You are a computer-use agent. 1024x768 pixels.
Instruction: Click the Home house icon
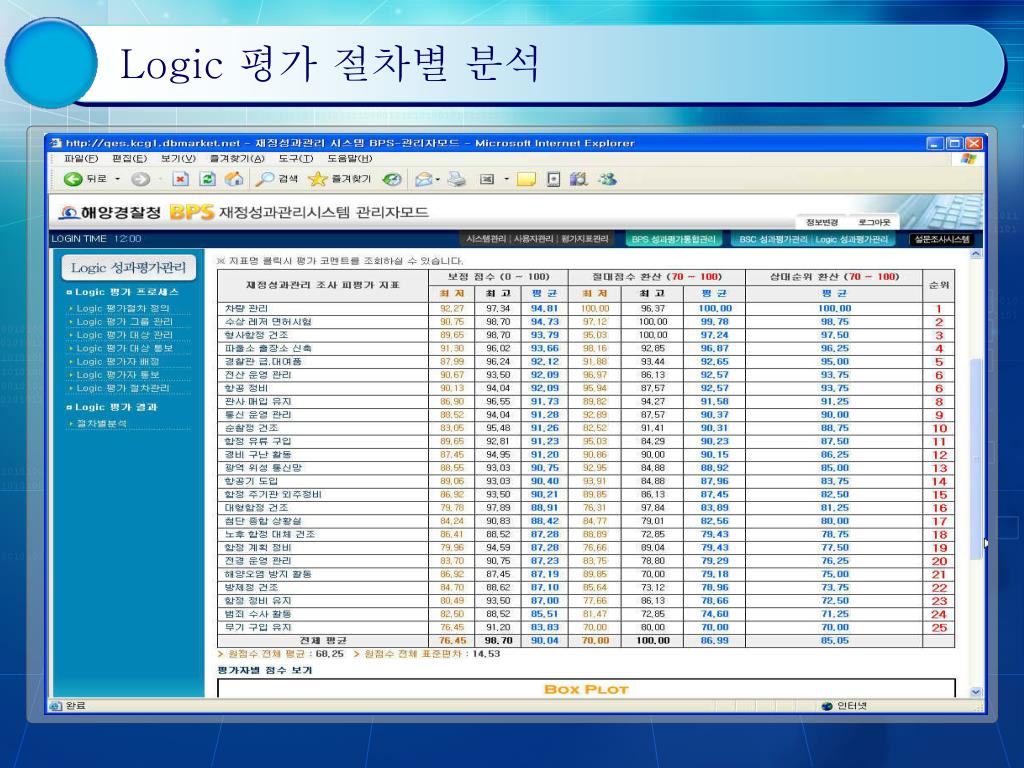pos(234,179)
